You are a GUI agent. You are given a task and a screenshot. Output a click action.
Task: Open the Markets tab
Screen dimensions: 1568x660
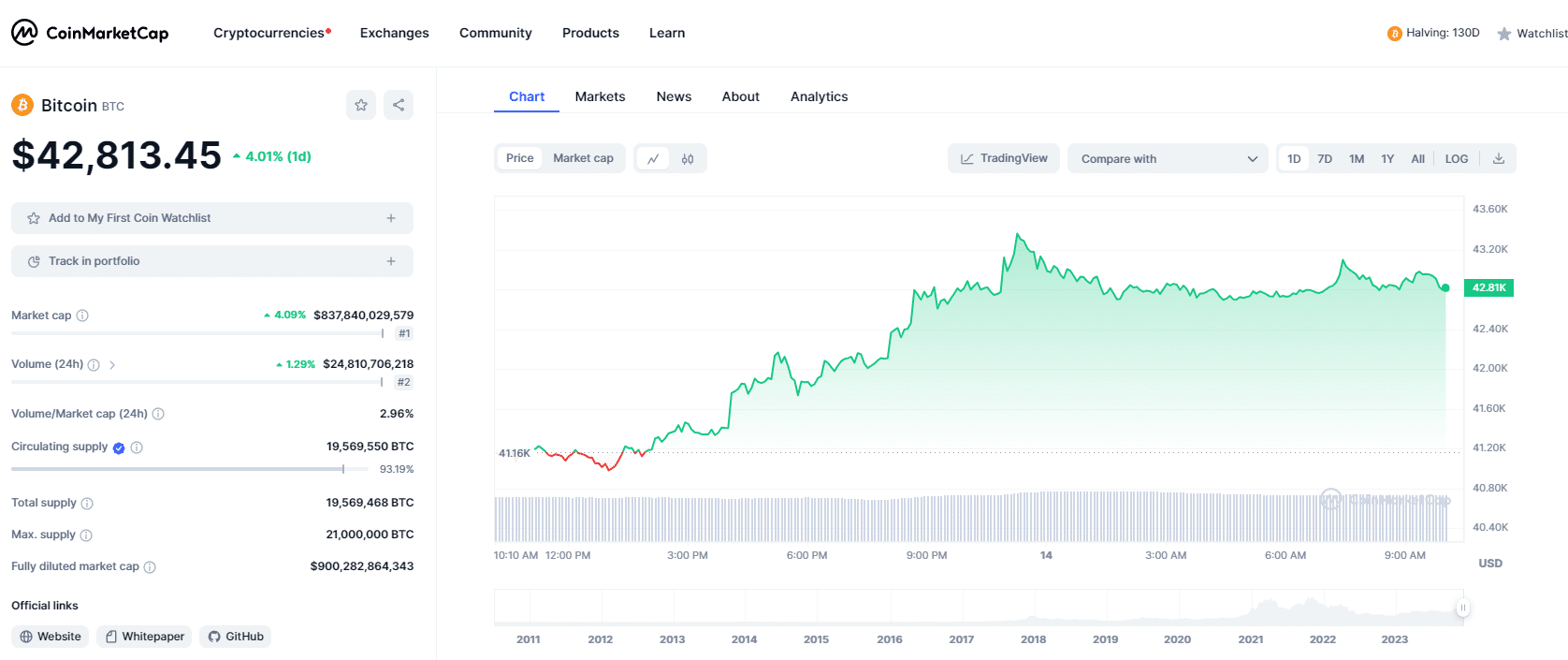tap(600, 96)
